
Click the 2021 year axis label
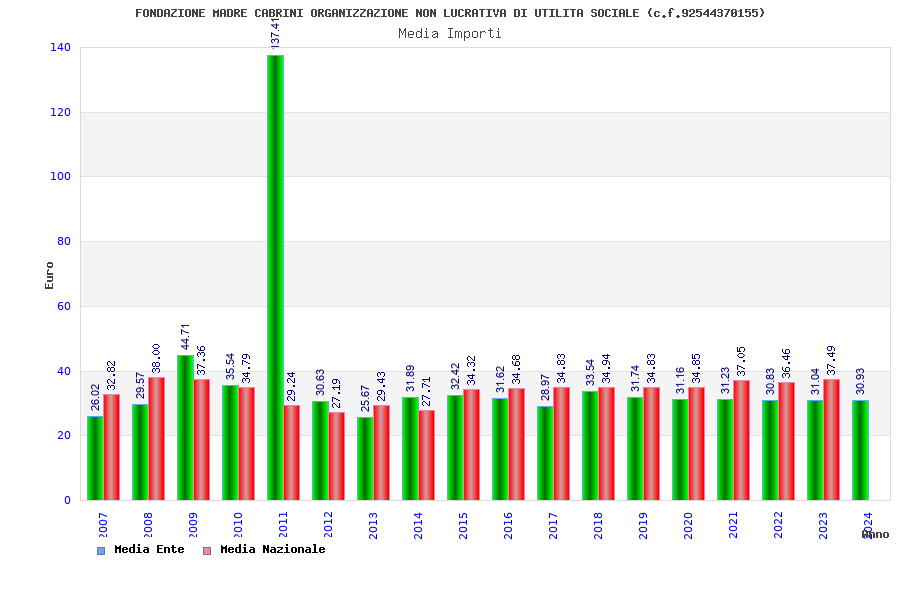(x=734, y=525)
